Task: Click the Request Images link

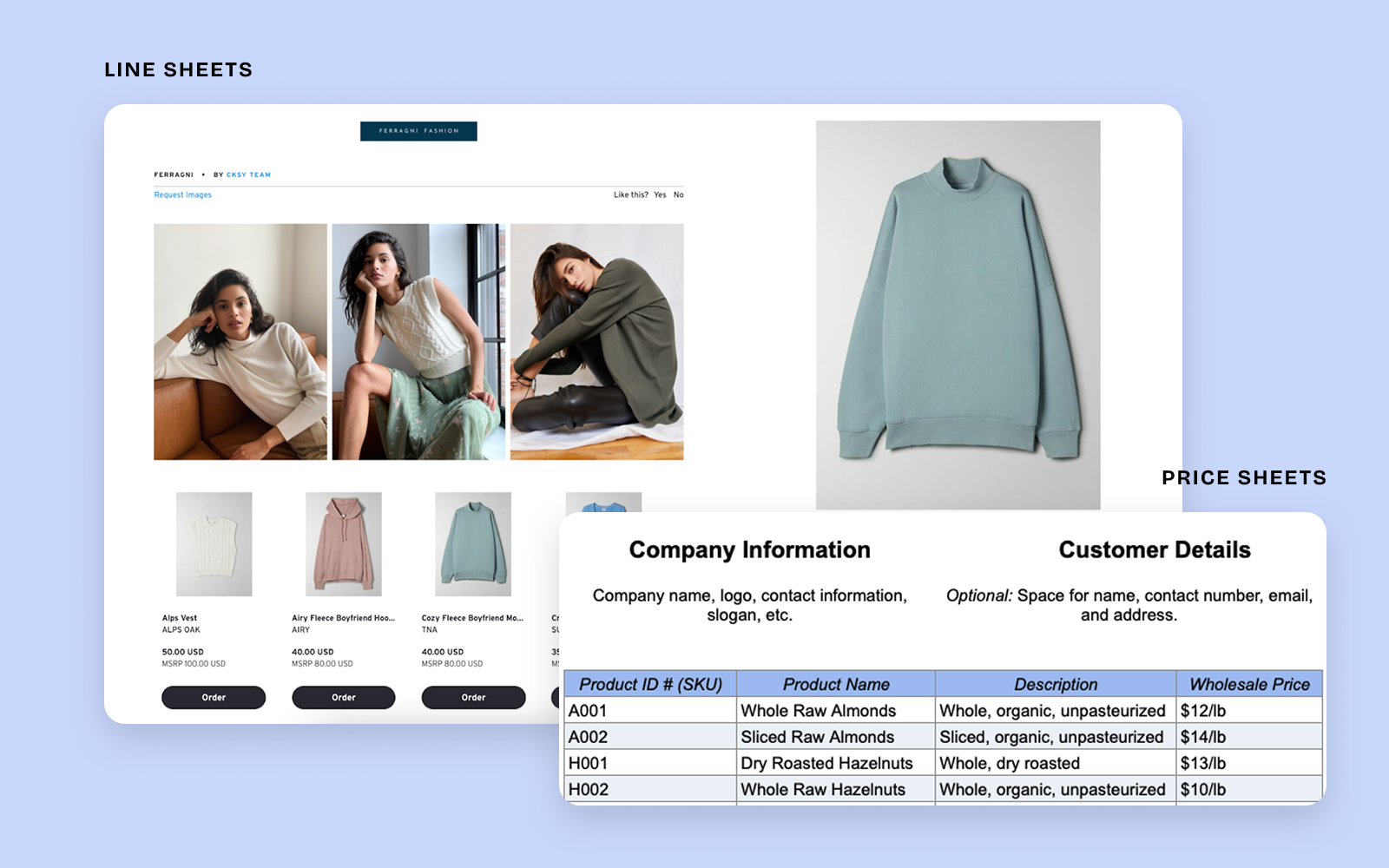Action: 182,195
